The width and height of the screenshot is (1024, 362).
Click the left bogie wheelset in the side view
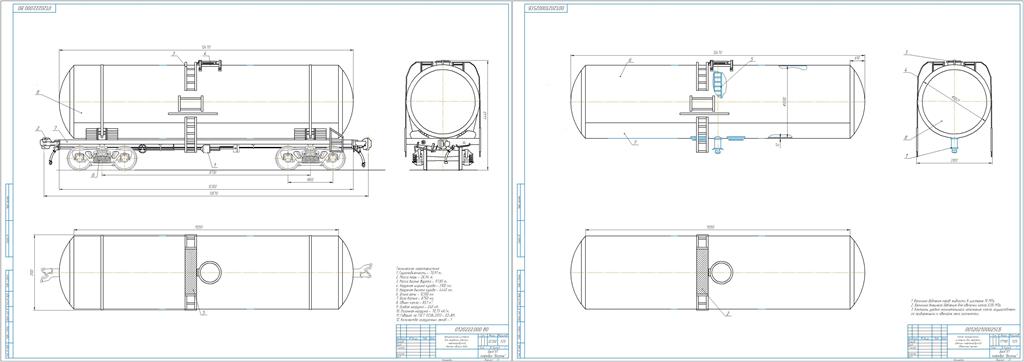(x=100, y=158)
